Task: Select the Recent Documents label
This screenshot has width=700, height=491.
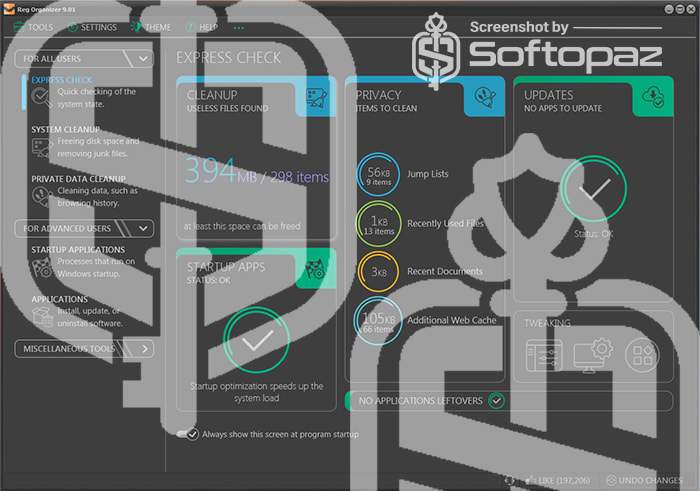Action: (x=445, y=271)
